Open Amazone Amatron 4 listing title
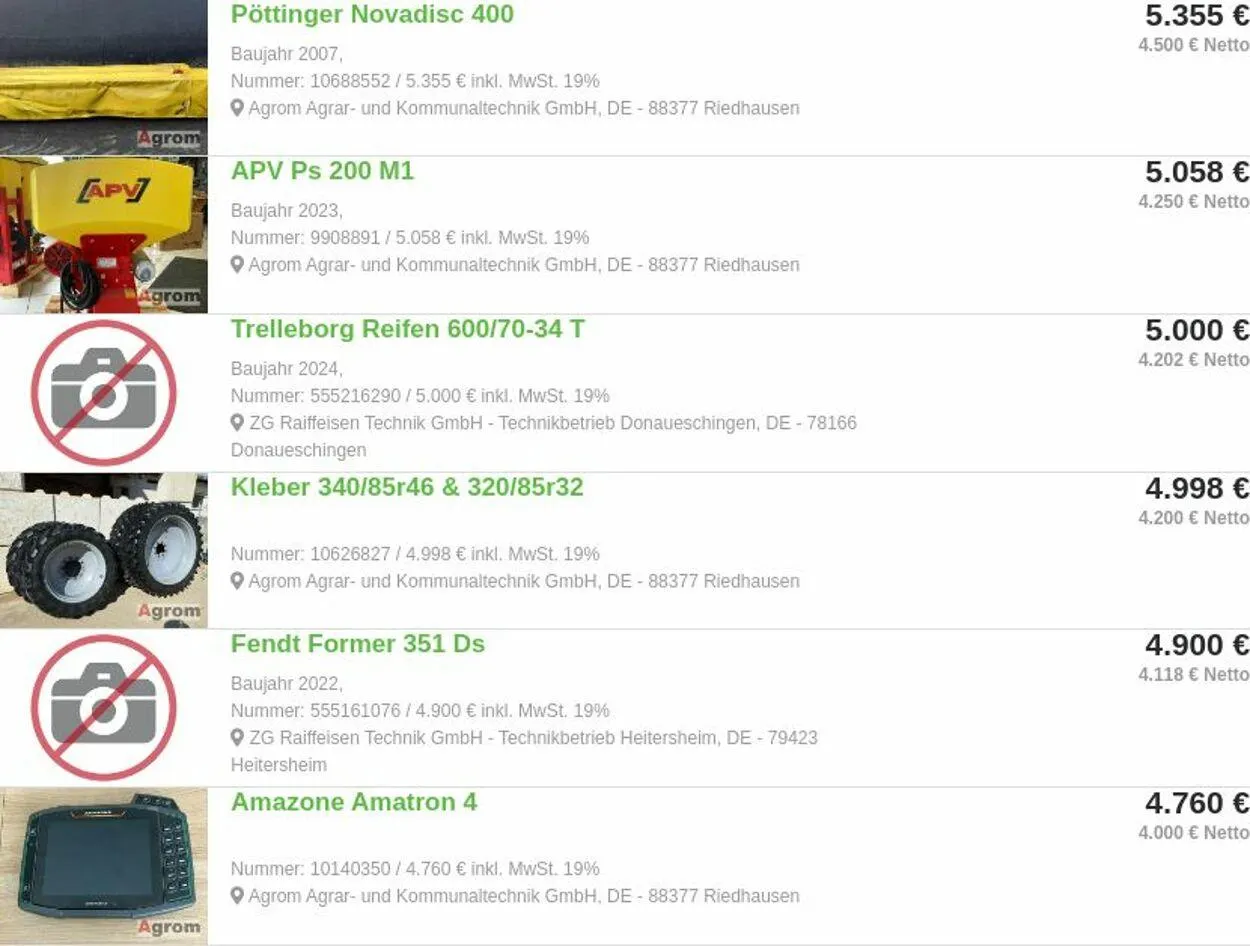The image size is (1250, 946). point(354,802)
